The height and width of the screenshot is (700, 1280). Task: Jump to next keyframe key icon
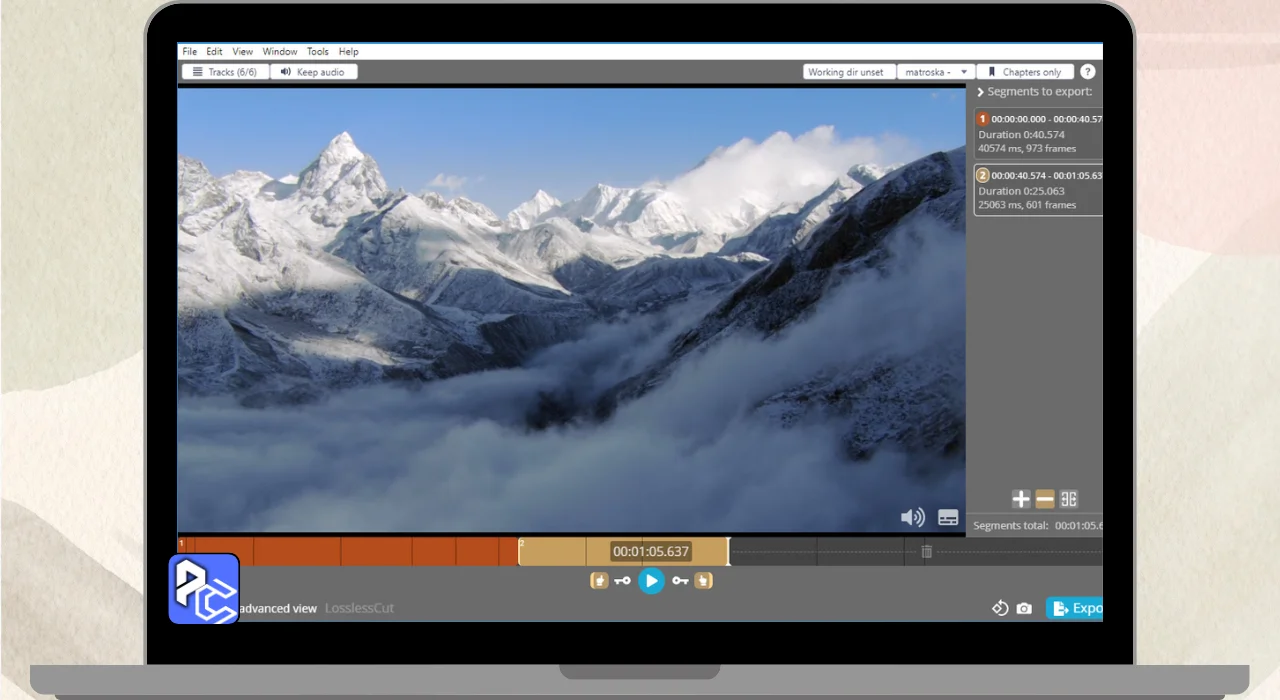click(680, 580)
